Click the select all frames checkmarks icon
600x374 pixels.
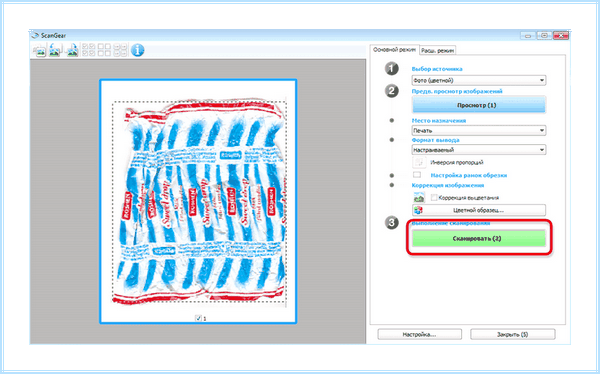click(88, 50)
